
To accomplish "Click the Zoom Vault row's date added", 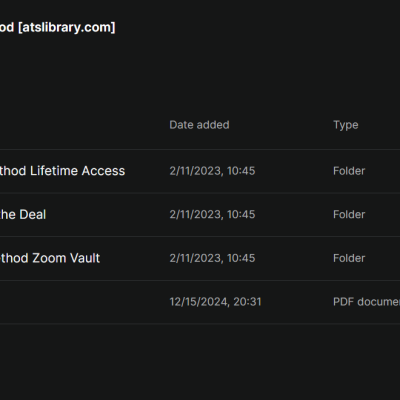I will click(x=212, y=258).
